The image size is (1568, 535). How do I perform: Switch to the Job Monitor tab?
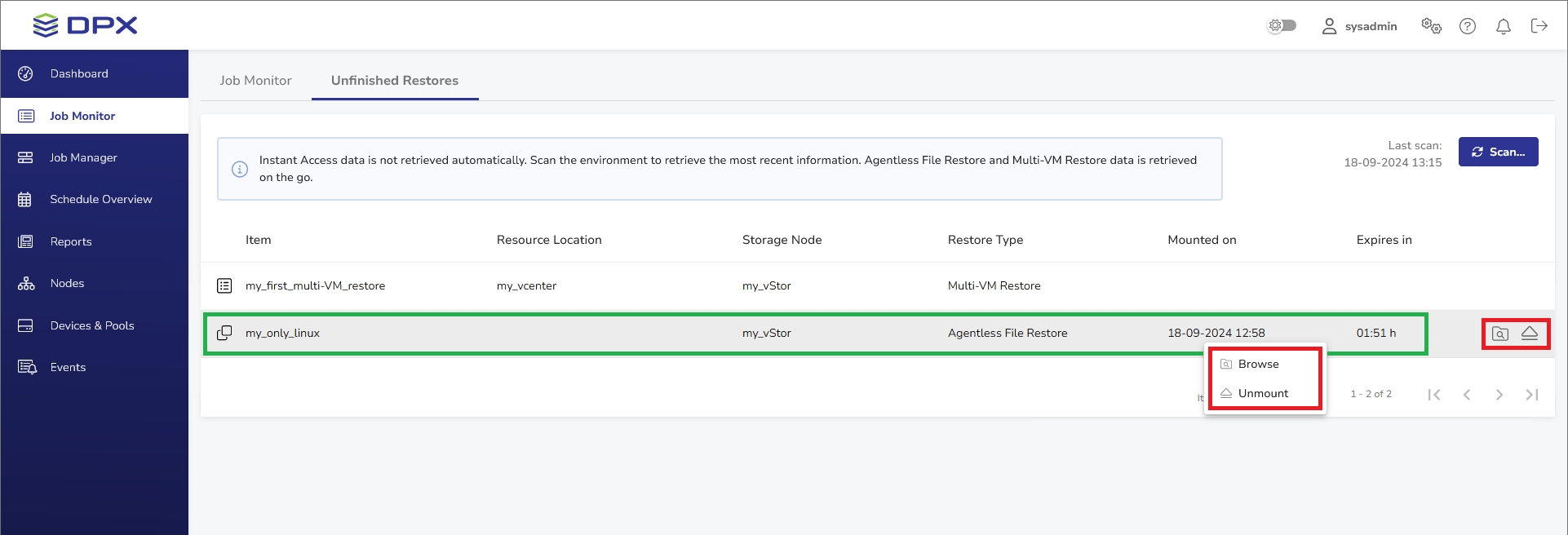255,81
